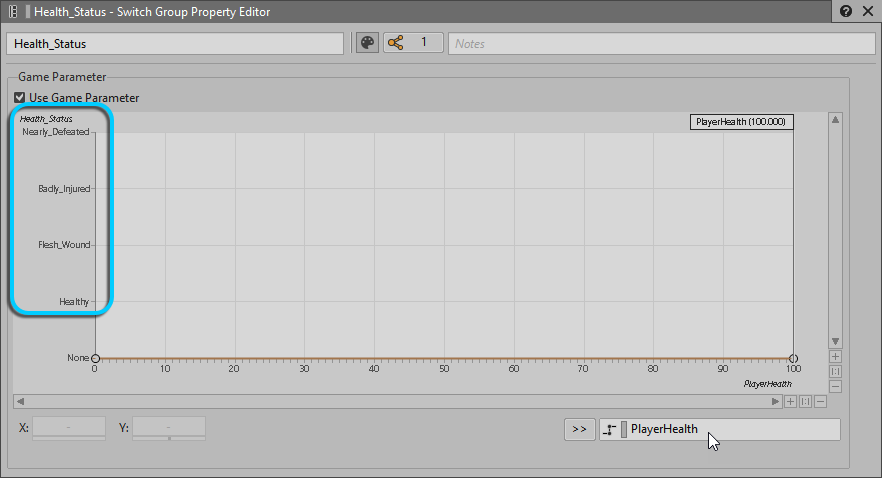Disable the Use Game Parameter checkbox

tap(20, 98)
